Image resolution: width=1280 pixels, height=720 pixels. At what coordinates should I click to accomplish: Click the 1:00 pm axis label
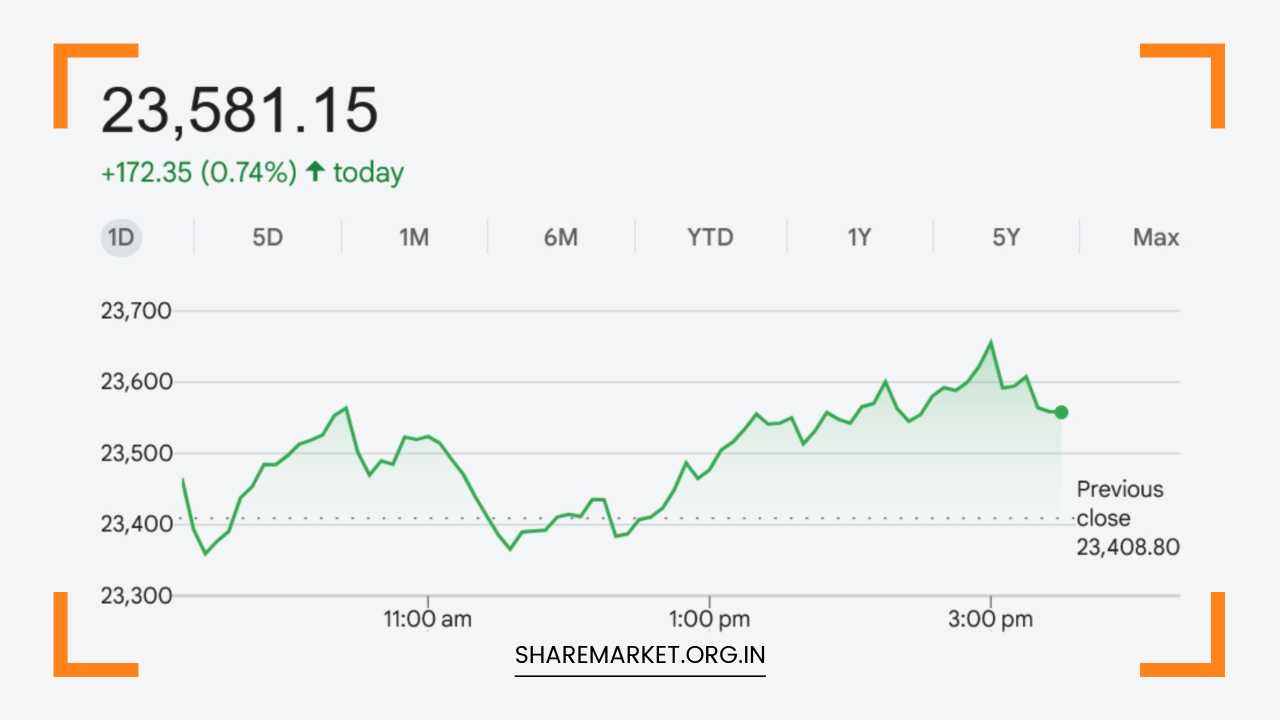click(709, 619)
